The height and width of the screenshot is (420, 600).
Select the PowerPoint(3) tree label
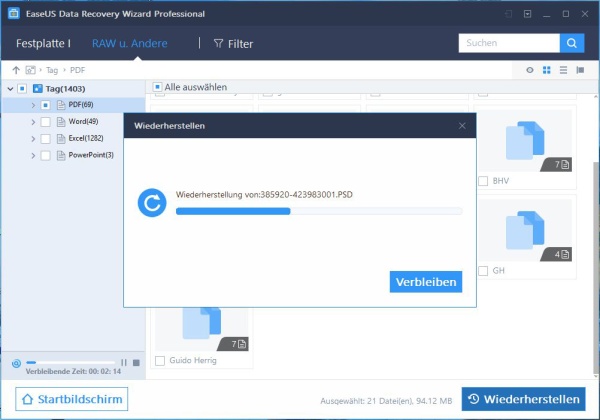tap(91, 155)
